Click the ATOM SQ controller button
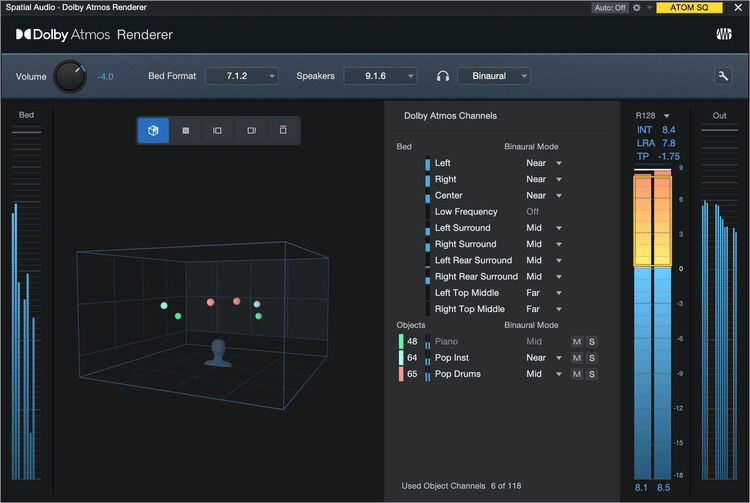The width and height of the screenshot is (750, 503). [689, 8]
